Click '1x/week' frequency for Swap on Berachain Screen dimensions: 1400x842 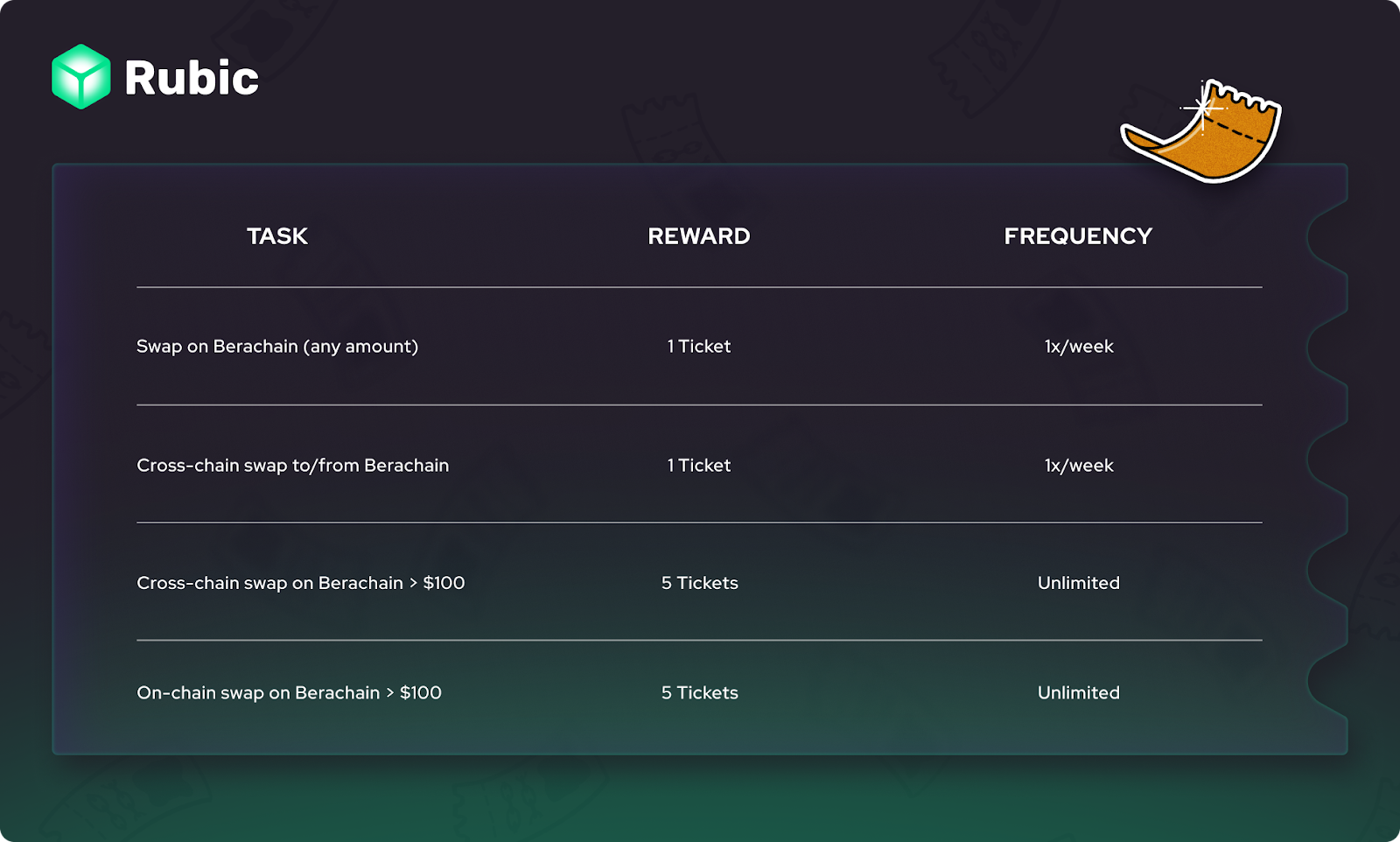[x=1079, y=347]
